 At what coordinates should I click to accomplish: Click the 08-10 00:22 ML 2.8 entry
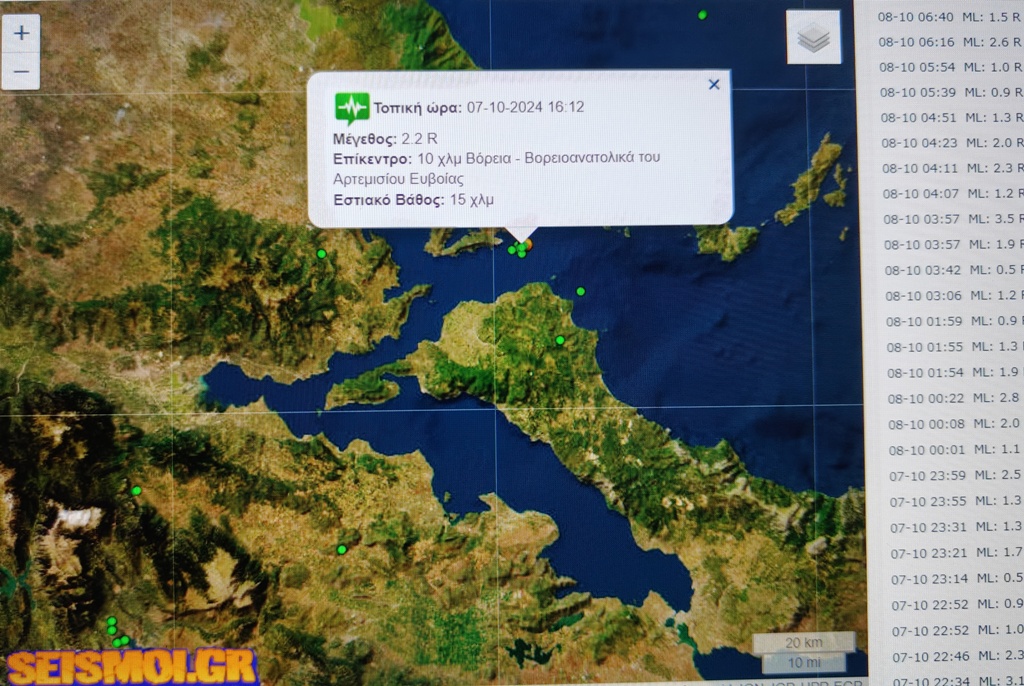click(950, 397)
